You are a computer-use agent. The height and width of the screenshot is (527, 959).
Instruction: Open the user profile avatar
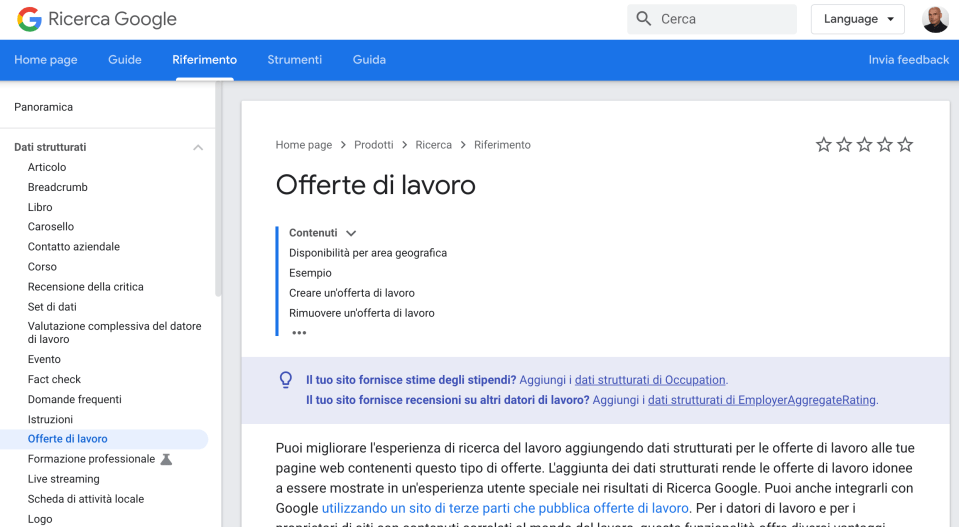click(935, 19)
